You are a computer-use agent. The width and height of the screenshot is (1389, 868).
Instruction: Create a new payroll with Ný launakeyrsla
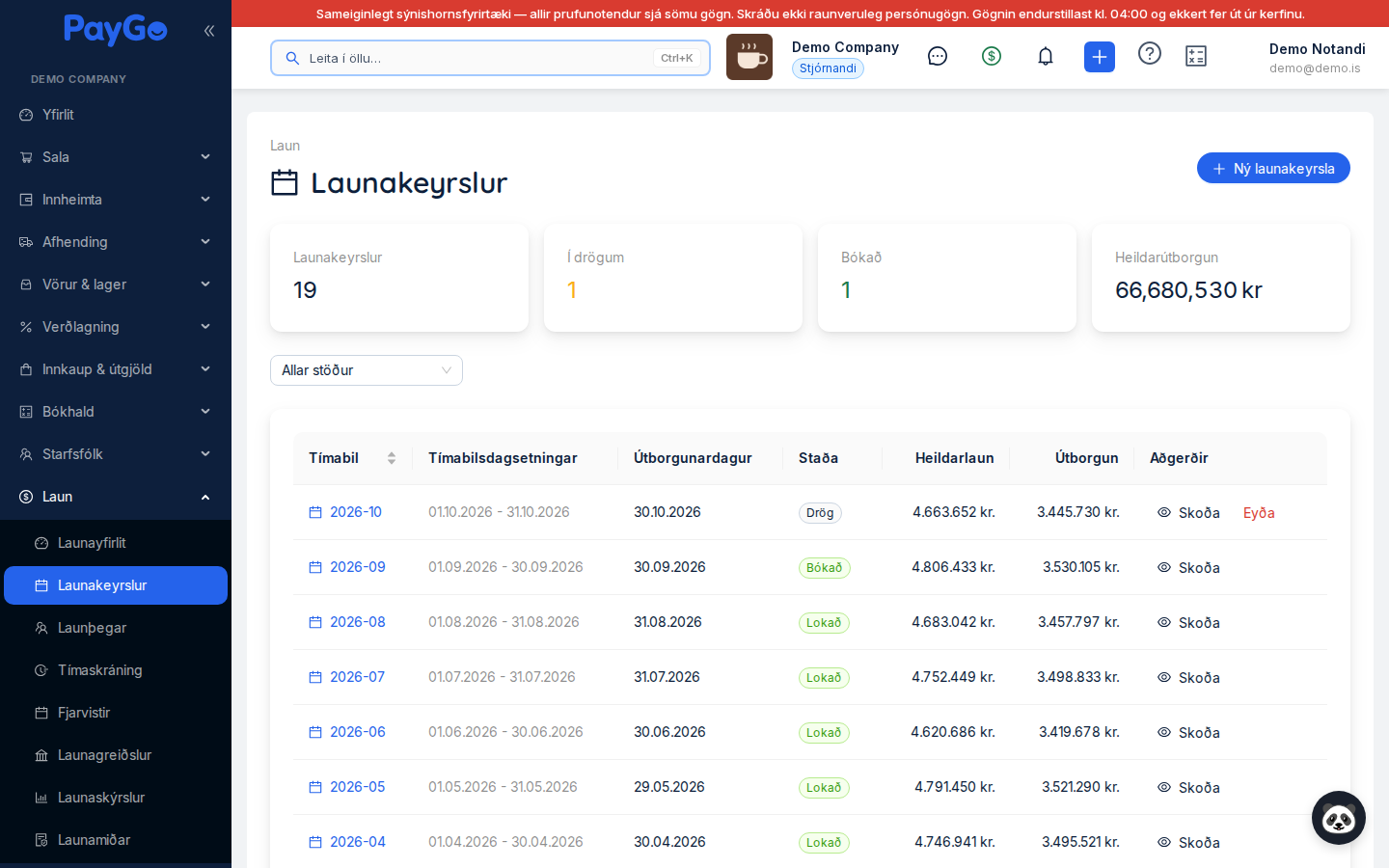click(1273, 168)
